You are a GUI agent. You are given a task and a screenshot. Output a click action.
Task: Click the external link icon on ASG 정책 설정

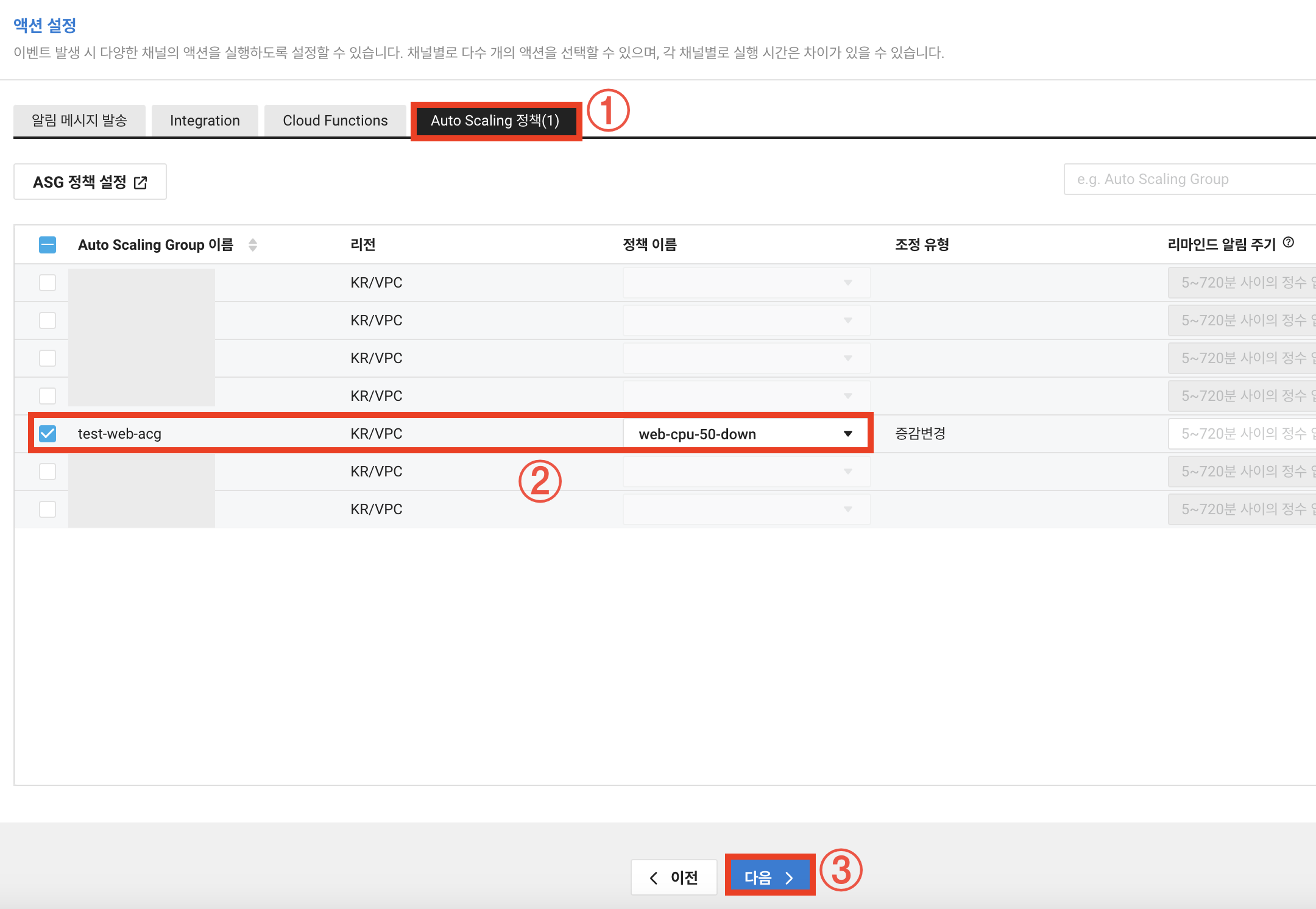click(x=141, y=182)
